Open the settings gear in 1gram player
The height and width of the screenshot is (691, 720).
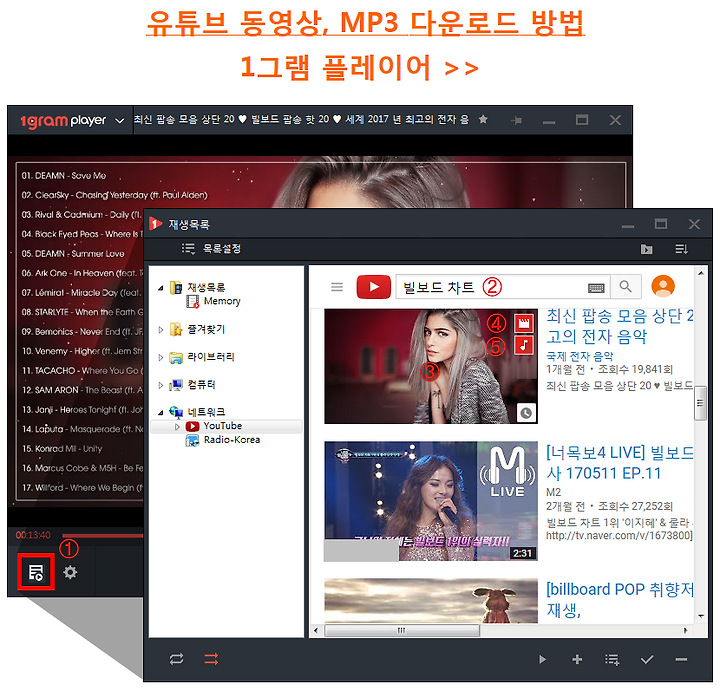70,572
